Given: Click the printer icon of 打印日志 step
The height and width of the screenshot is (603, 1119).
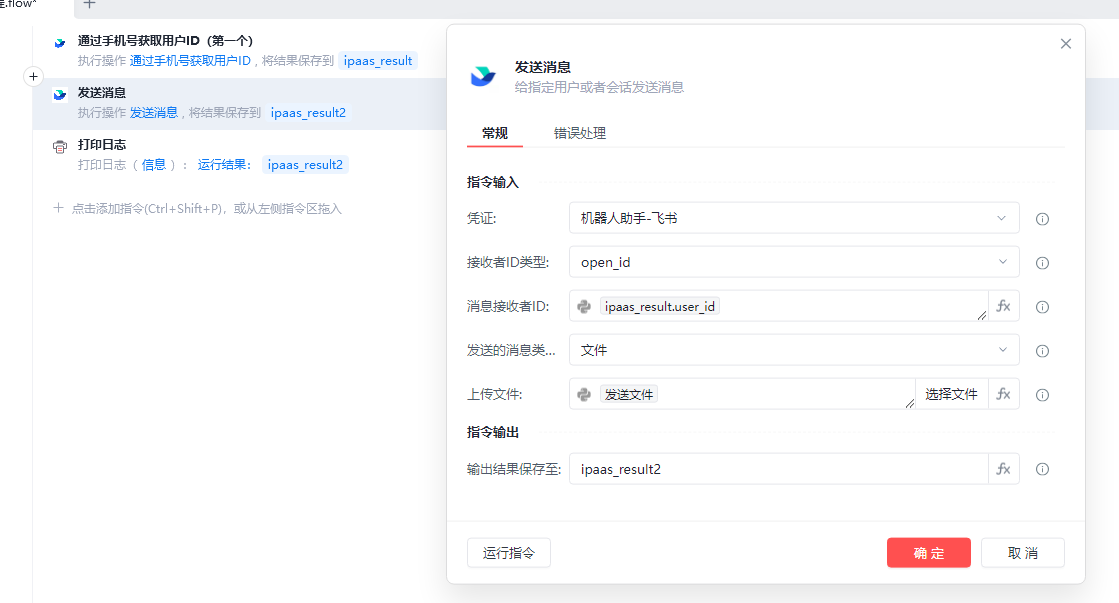Looking at the screenshot, I should (x=60, y=147).
